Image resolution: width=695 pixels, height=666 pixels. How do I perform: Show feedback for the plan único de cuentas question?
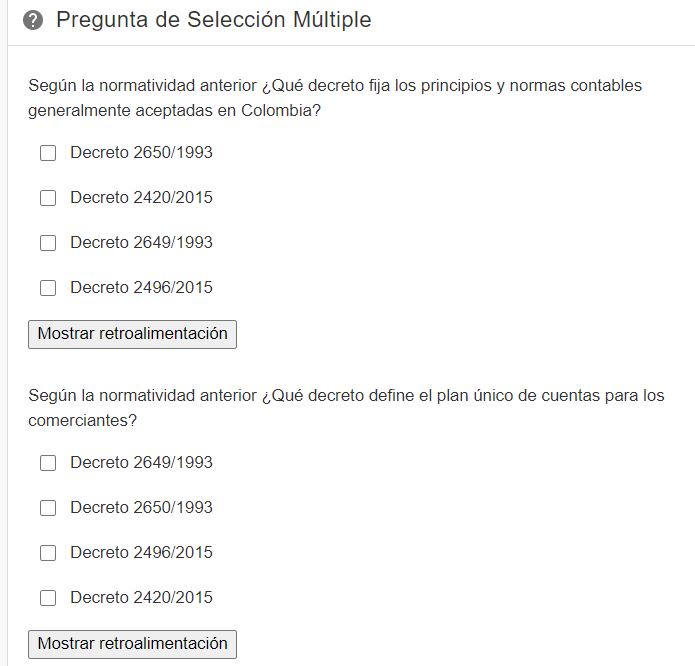pyautogui.click(x=133, y=644)
